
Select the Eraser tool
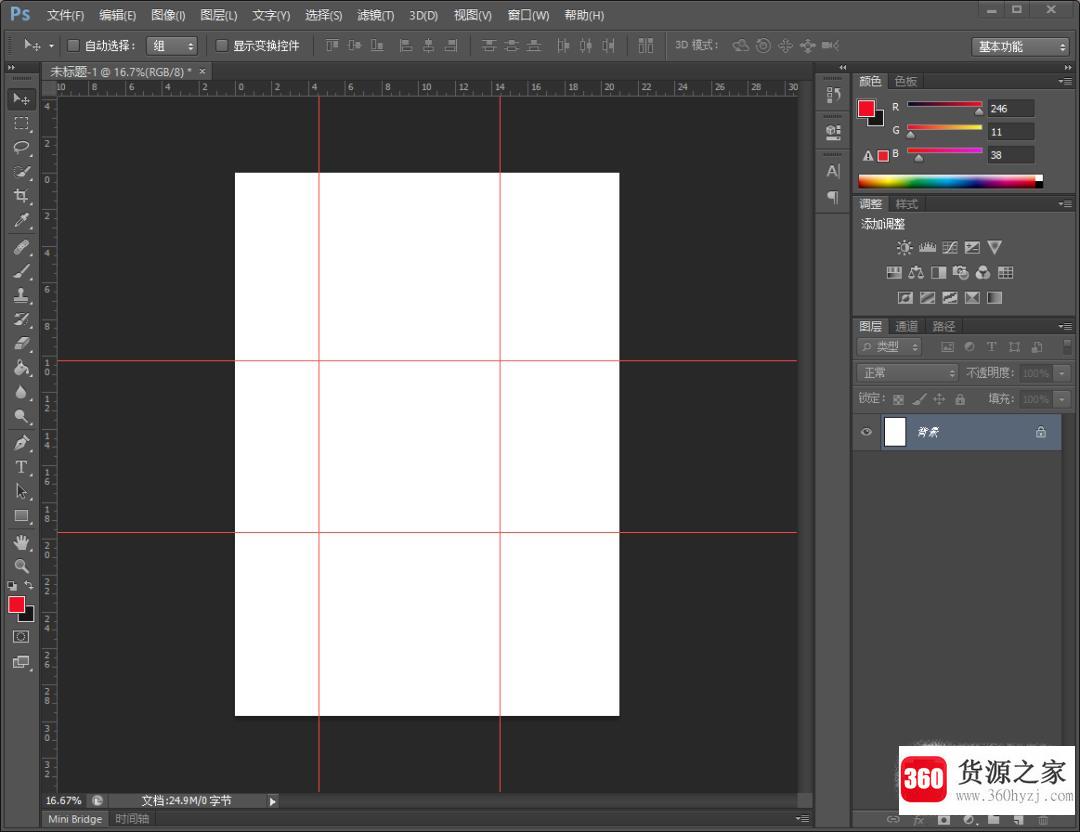21,344
